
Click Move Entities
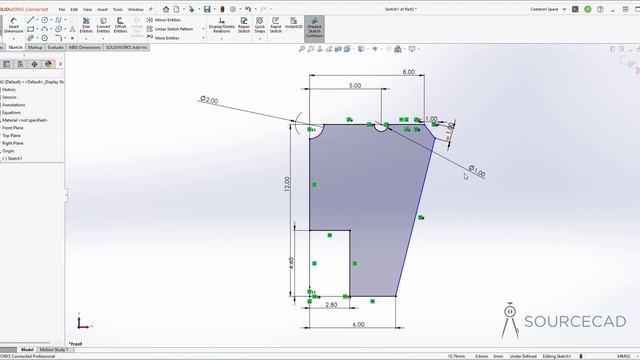click(x=163, y=38)
